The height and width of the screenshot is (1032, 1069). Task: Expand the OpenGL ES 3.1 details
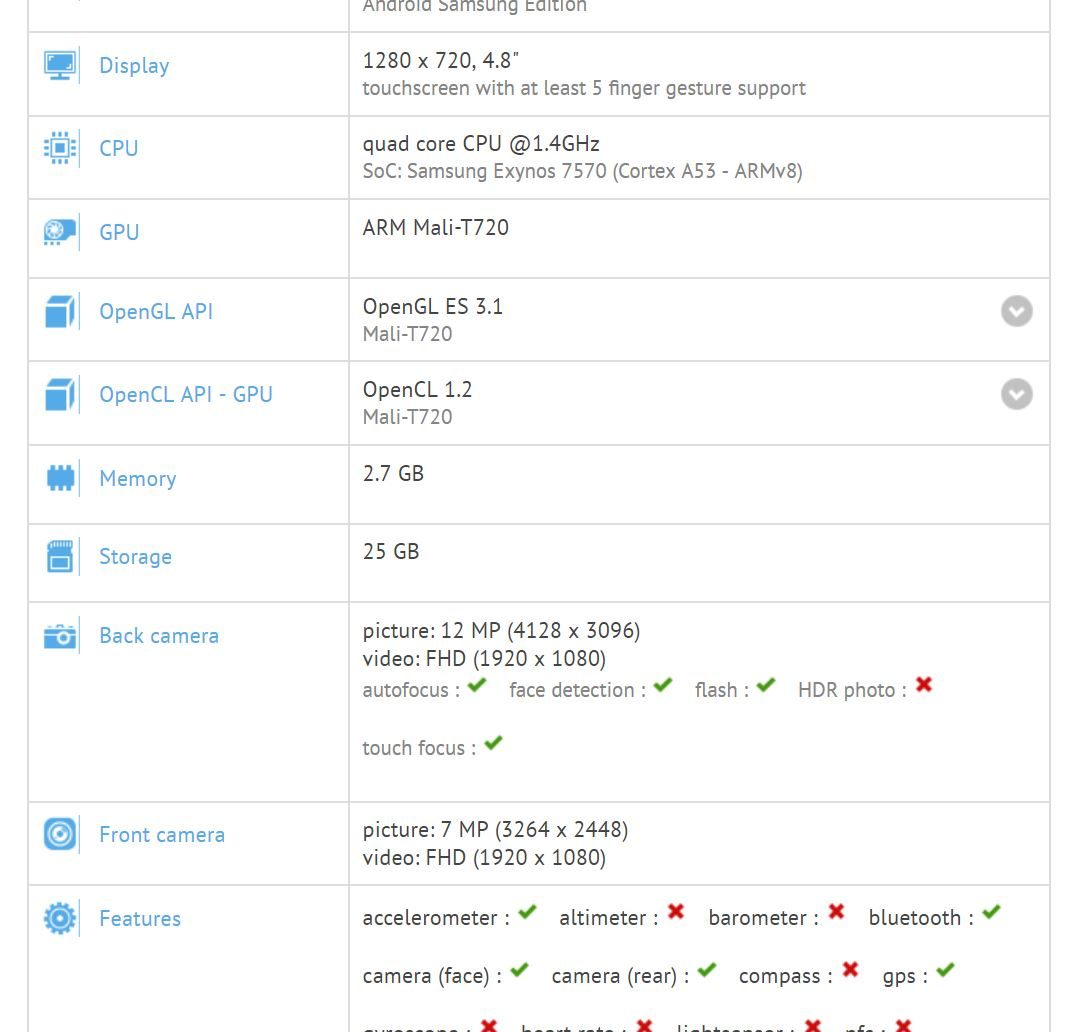point(1016,311)
